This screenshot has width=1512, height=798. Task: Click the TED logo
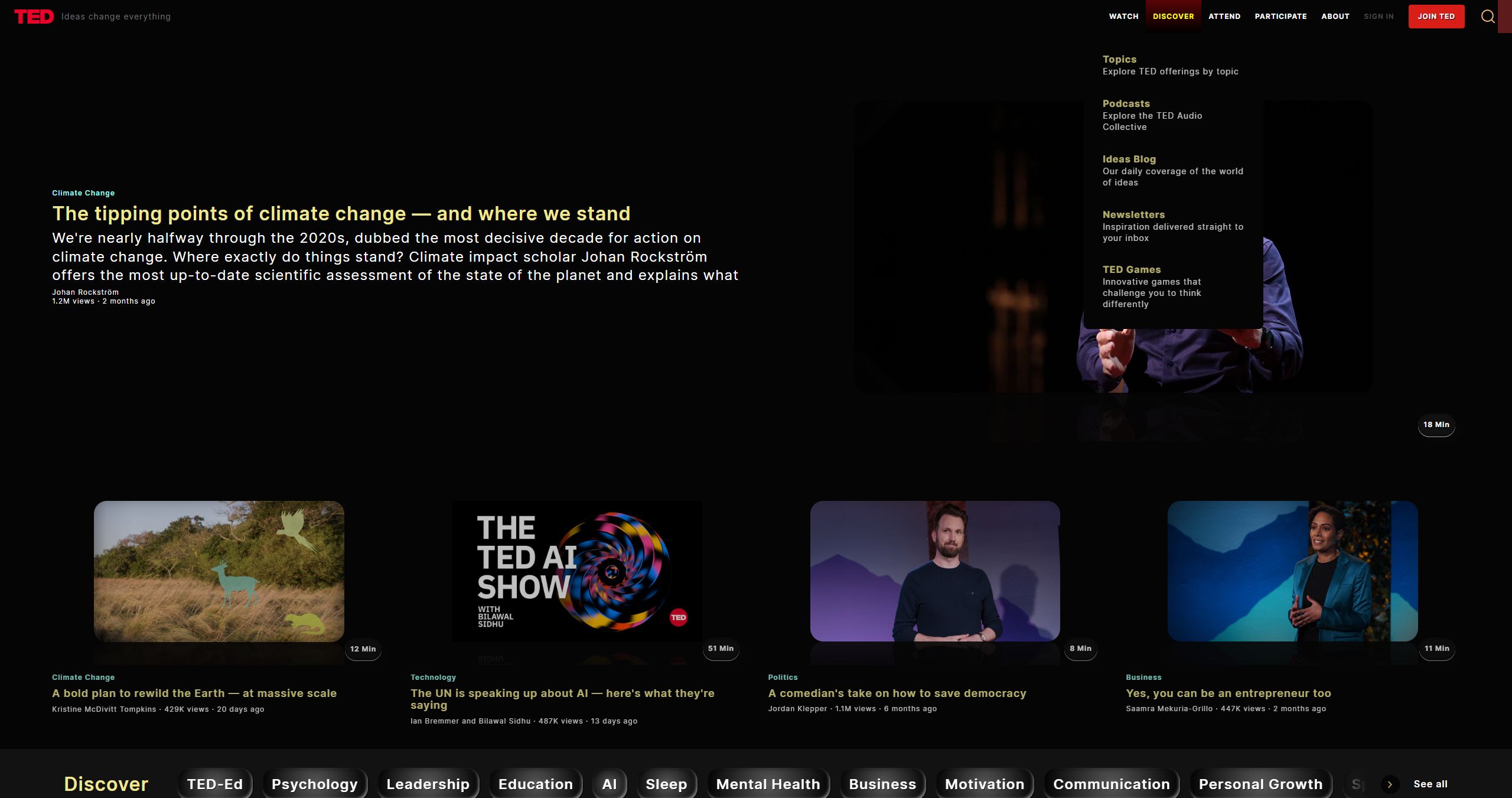[x=34, y=17]
